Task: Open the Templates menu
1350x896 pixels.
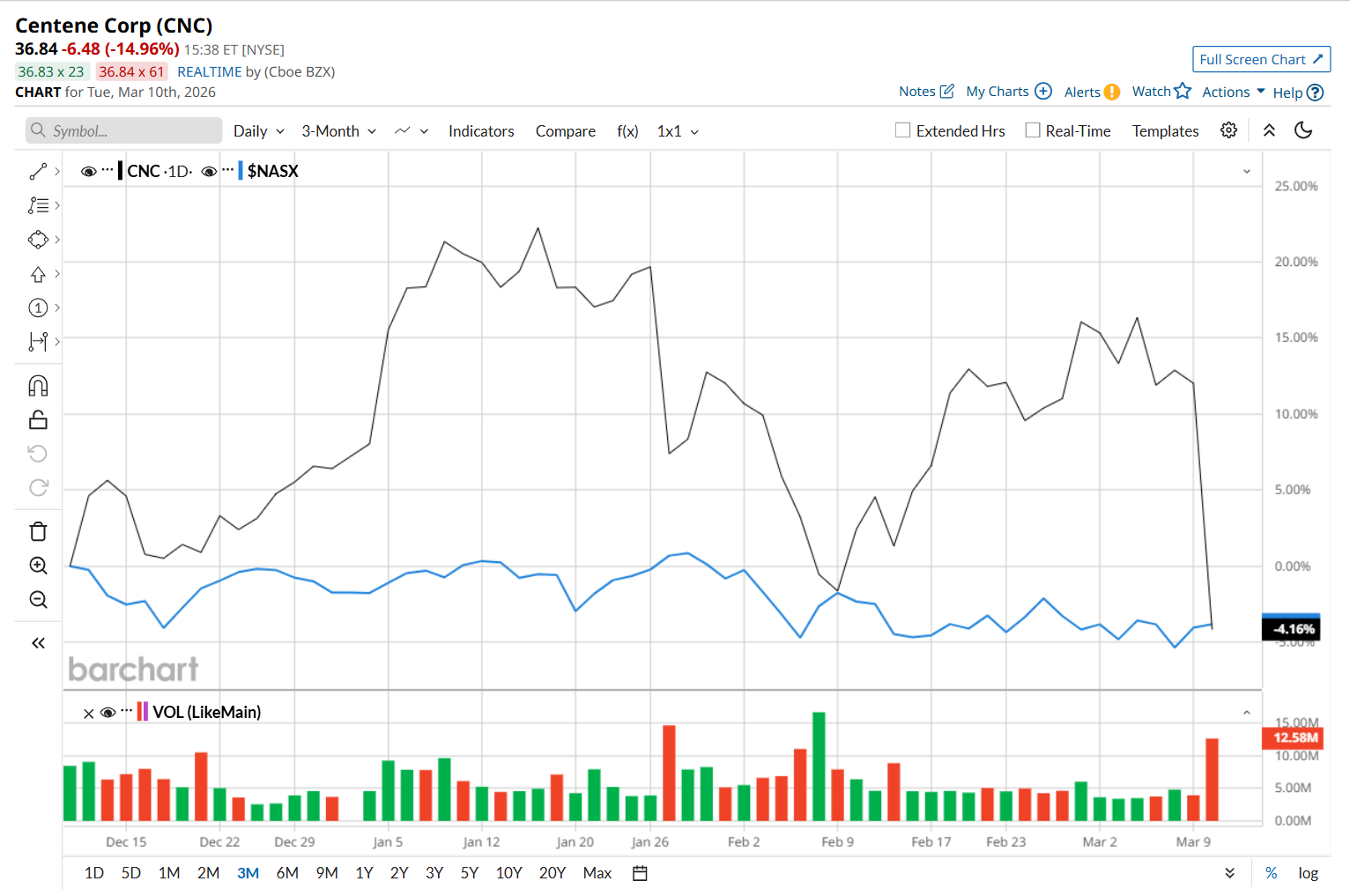Action: (1165, 131)
